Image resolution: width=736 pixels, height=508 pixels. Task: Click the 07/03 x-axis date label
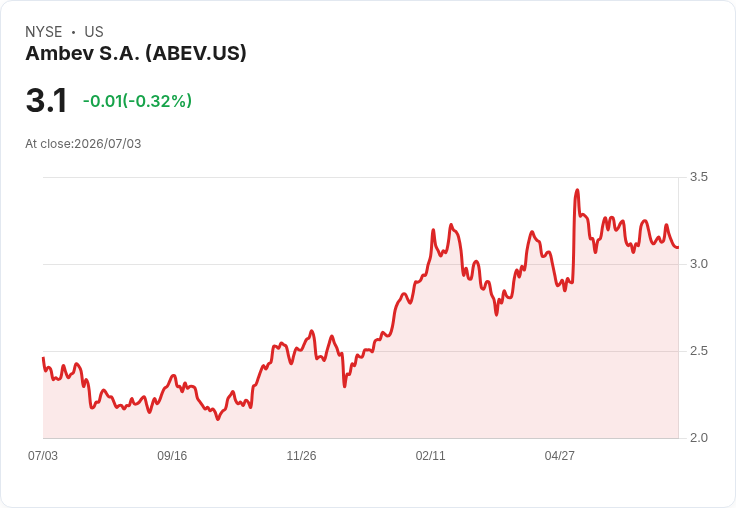(x=43, y=456)
